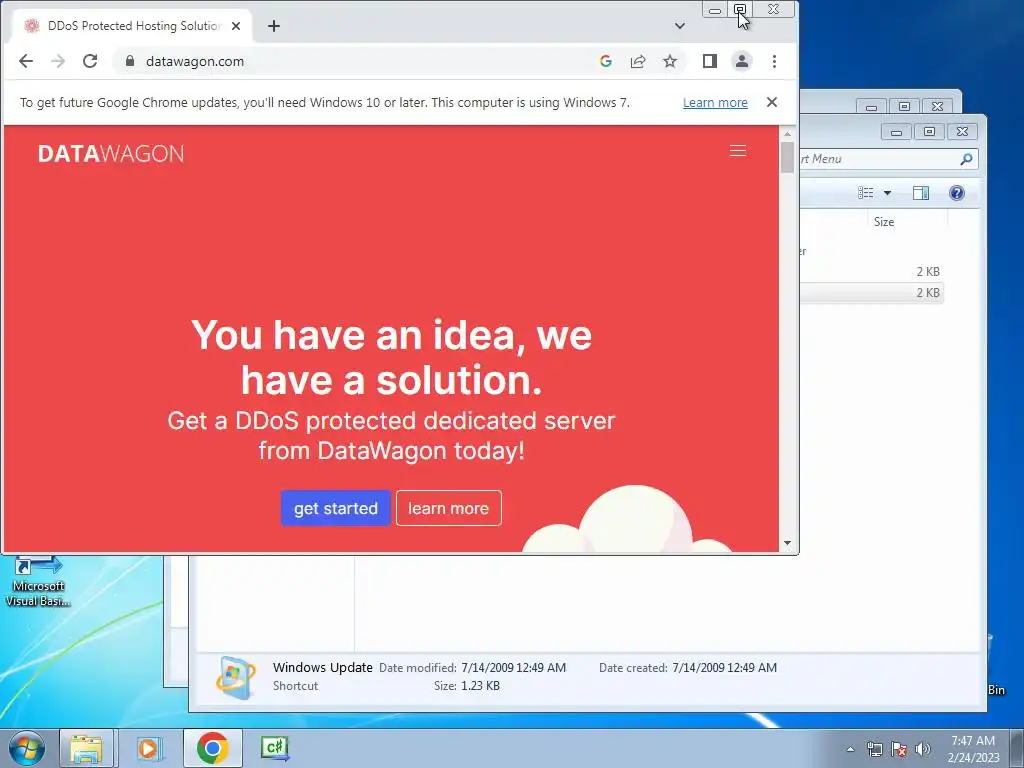Open the Windows Start orb
The height and width of the screenshot is (768, 1024).
click(27, 748)
